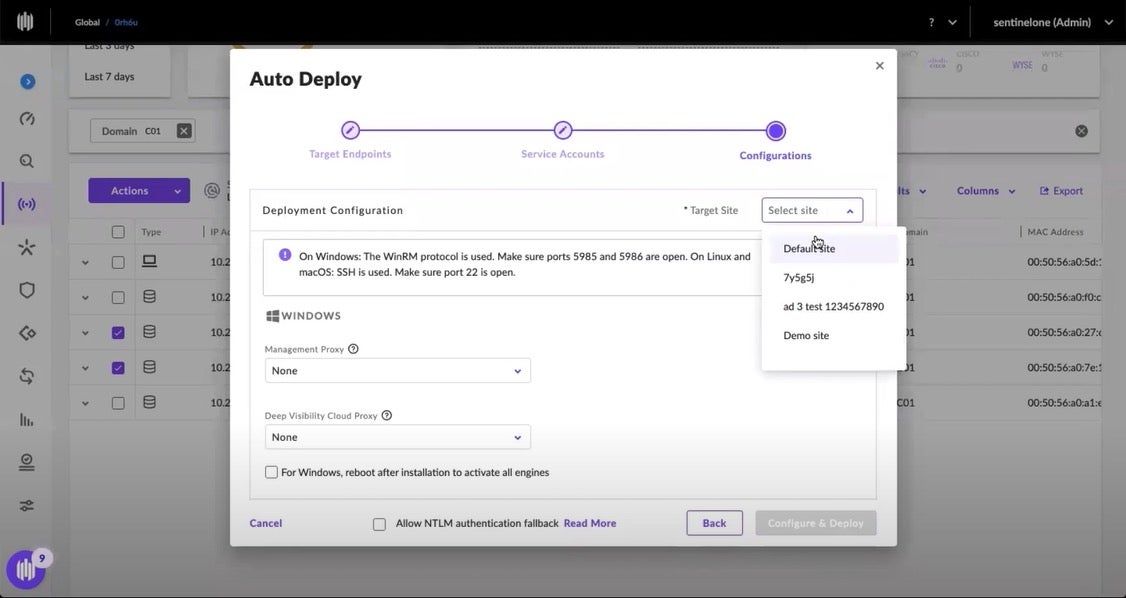
Task: Click the settings sliders sidebar icon
Action: tap(27, 506)
